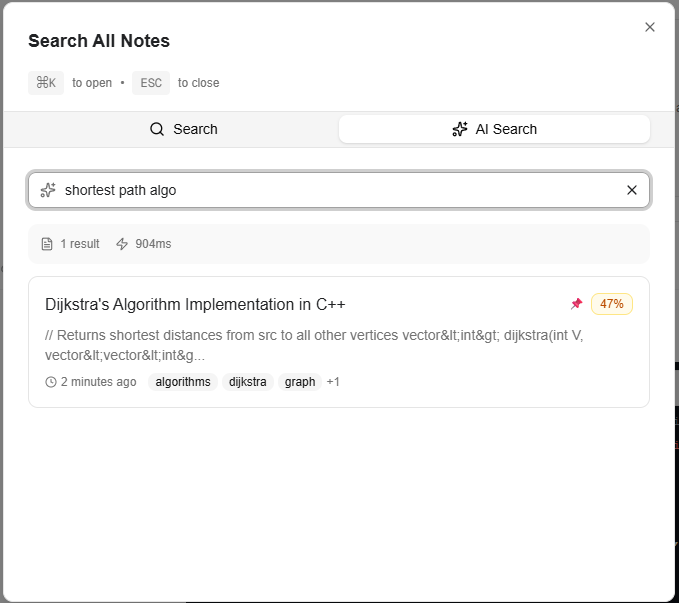The width and height of the screenshot is (679, 603).
Task: Click the ⌘K shortcut key badge
Action: tap(46, 83)
